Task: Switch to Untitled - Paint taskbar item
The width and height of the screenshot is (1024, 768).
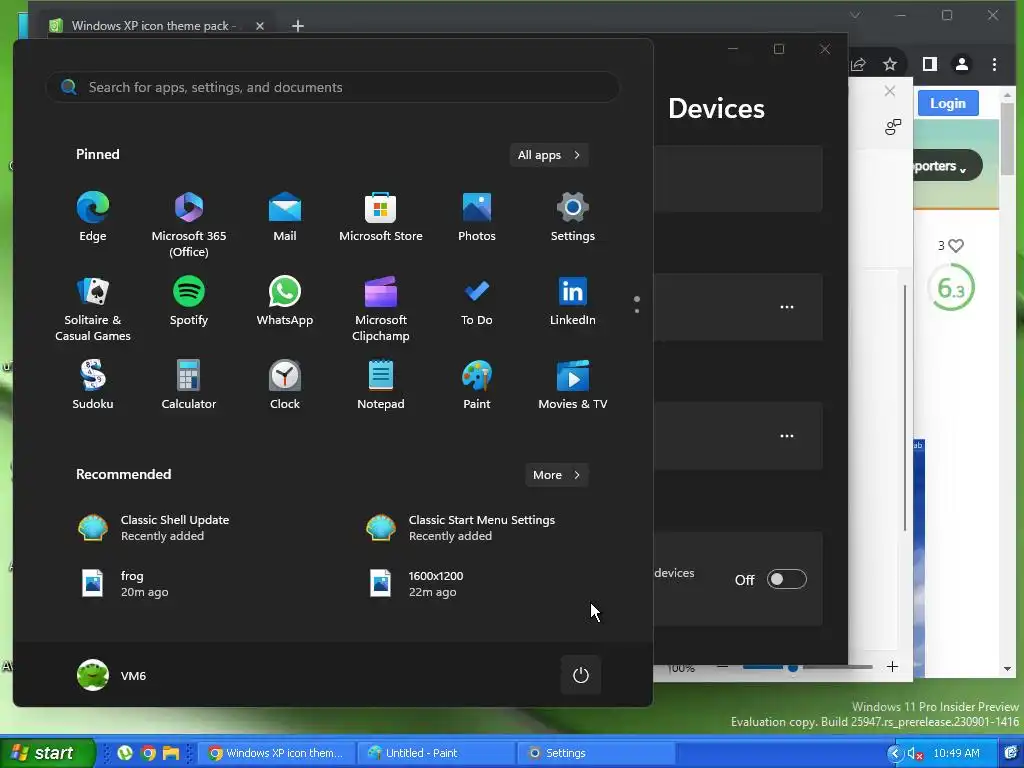Action: click(435, 753)
